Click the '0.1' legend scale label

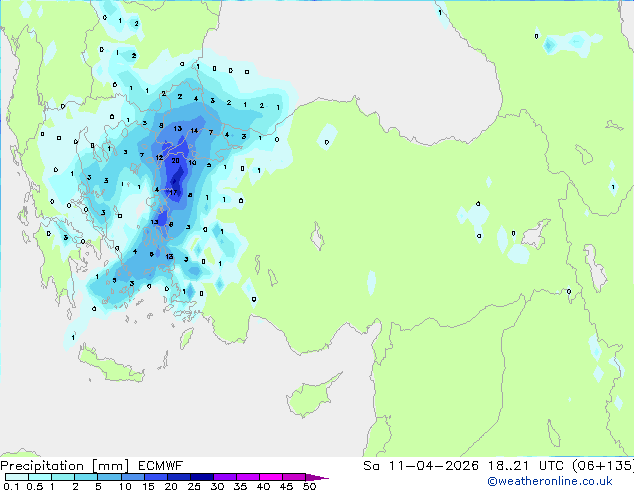(11, 486)
